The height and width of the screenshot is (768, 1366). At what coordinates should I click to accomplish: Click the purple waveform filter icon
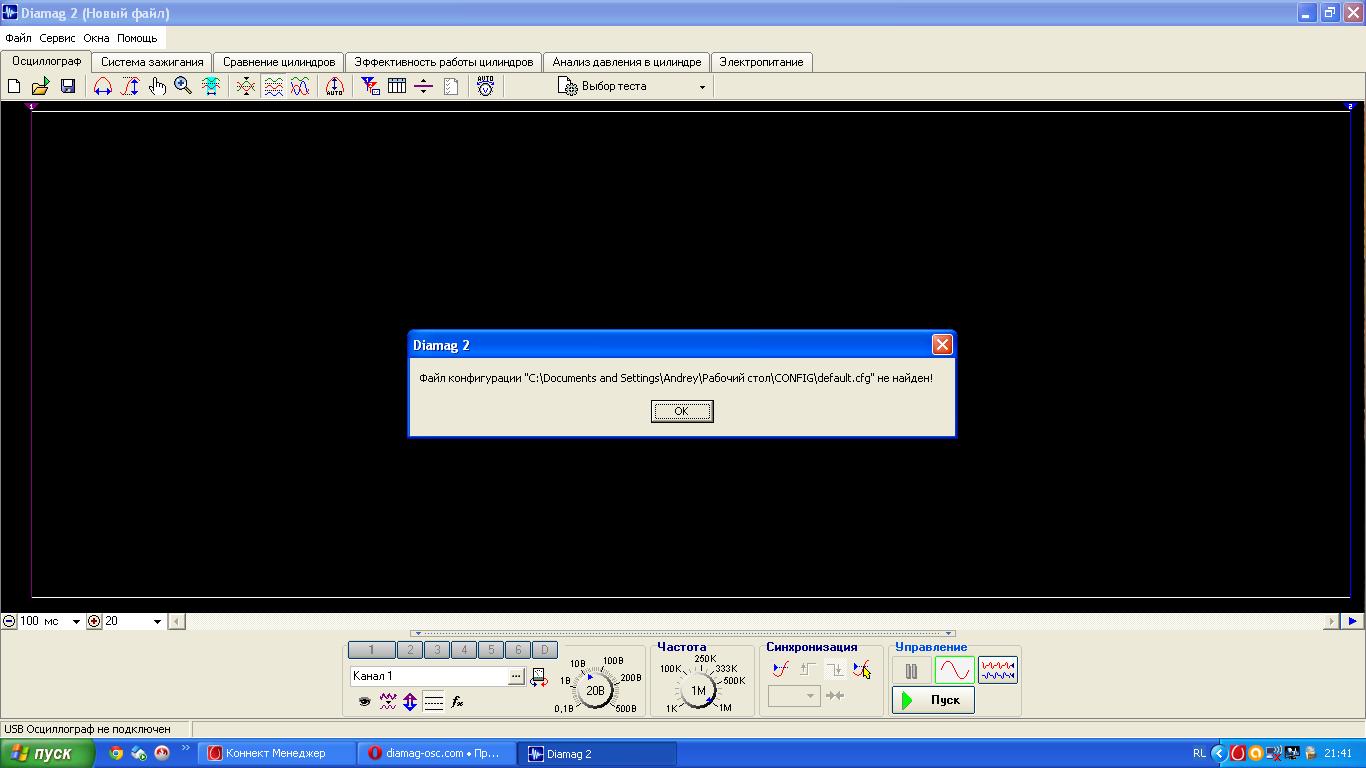point(388,702)
